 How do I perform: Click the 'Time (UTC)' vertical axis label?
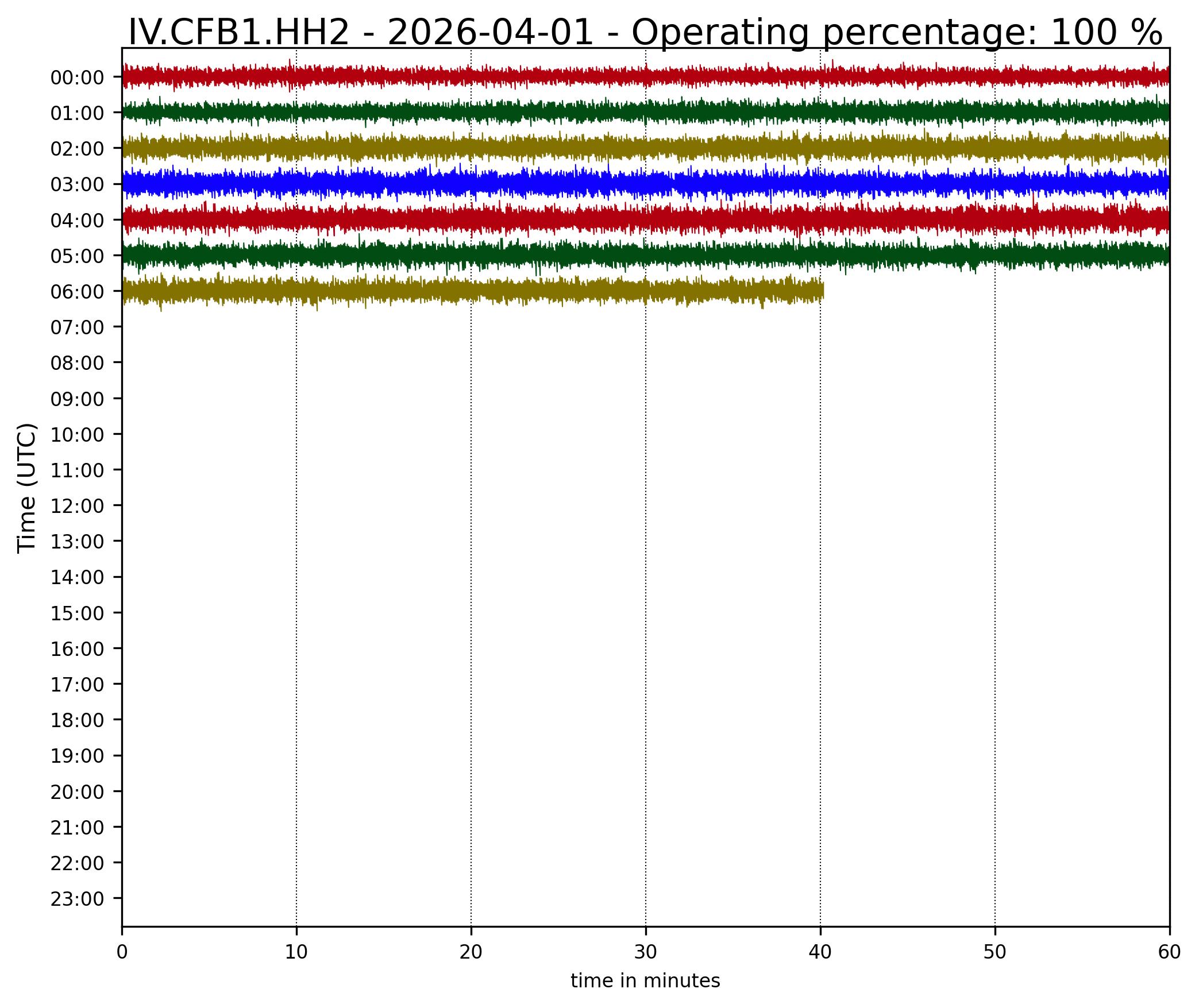tap(27, 488)
